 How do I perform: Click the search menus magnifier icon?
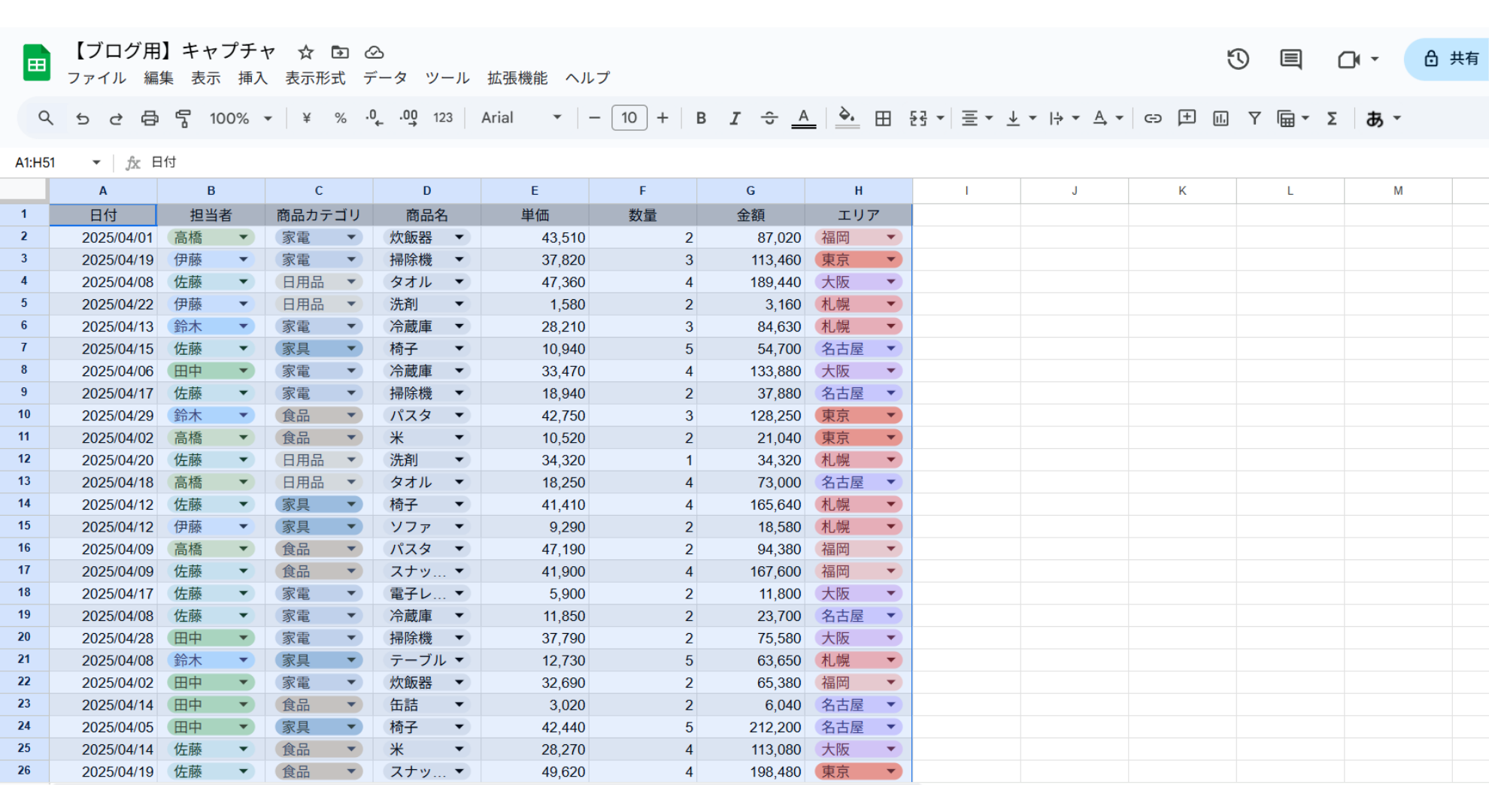(46, 118)
